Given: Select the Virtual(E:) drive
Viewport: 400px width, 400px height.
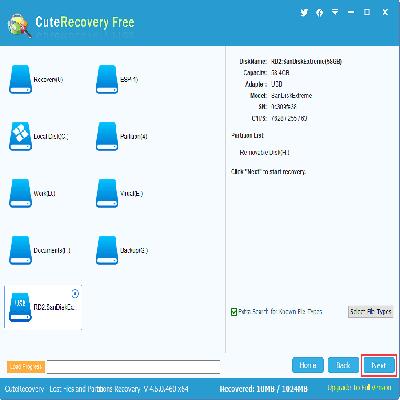Looking at the screenshot, I should click(119, 193).
